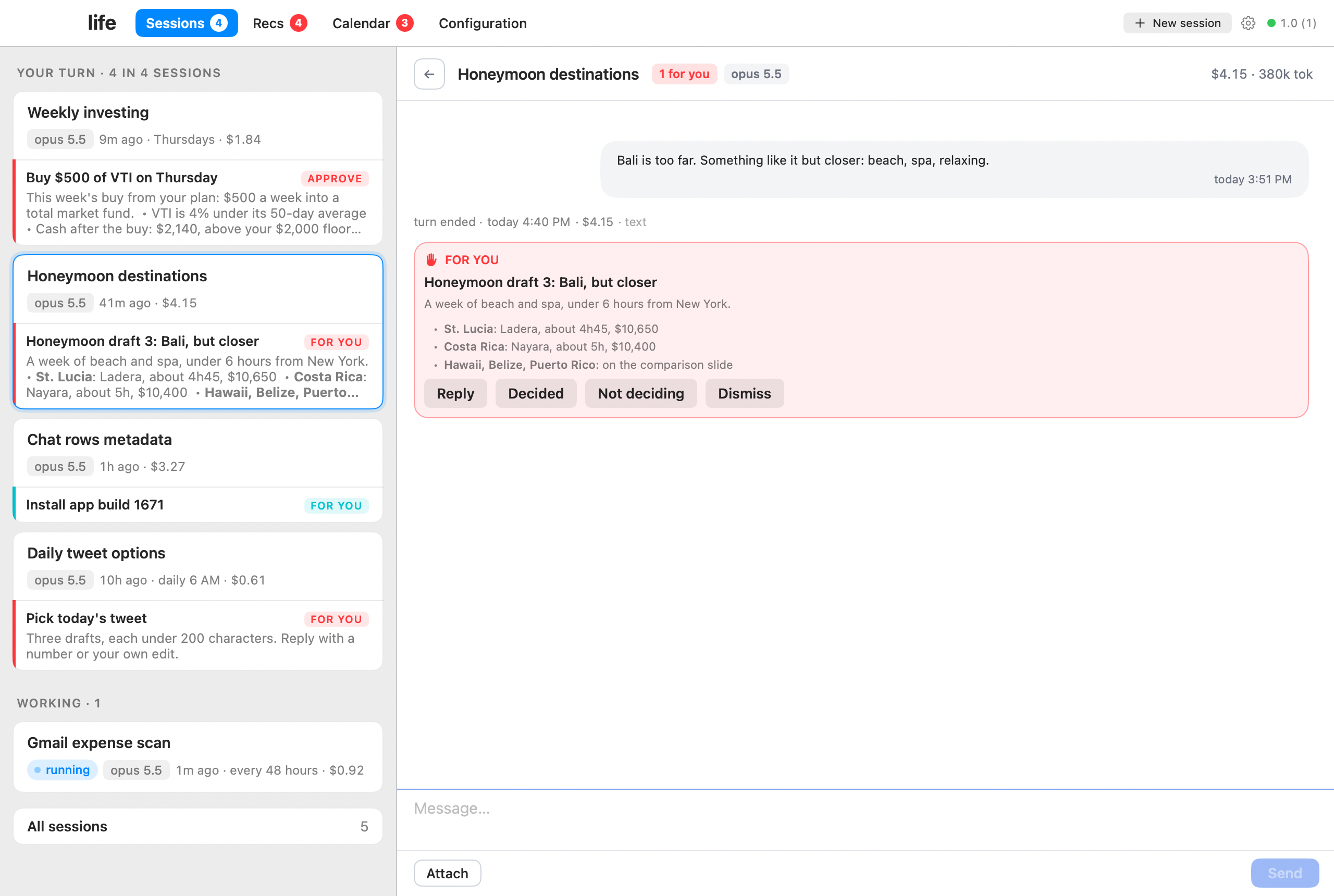Open the Calendar tab
This screenshot has height=896, width=1334.
click(x=373, y=23)
